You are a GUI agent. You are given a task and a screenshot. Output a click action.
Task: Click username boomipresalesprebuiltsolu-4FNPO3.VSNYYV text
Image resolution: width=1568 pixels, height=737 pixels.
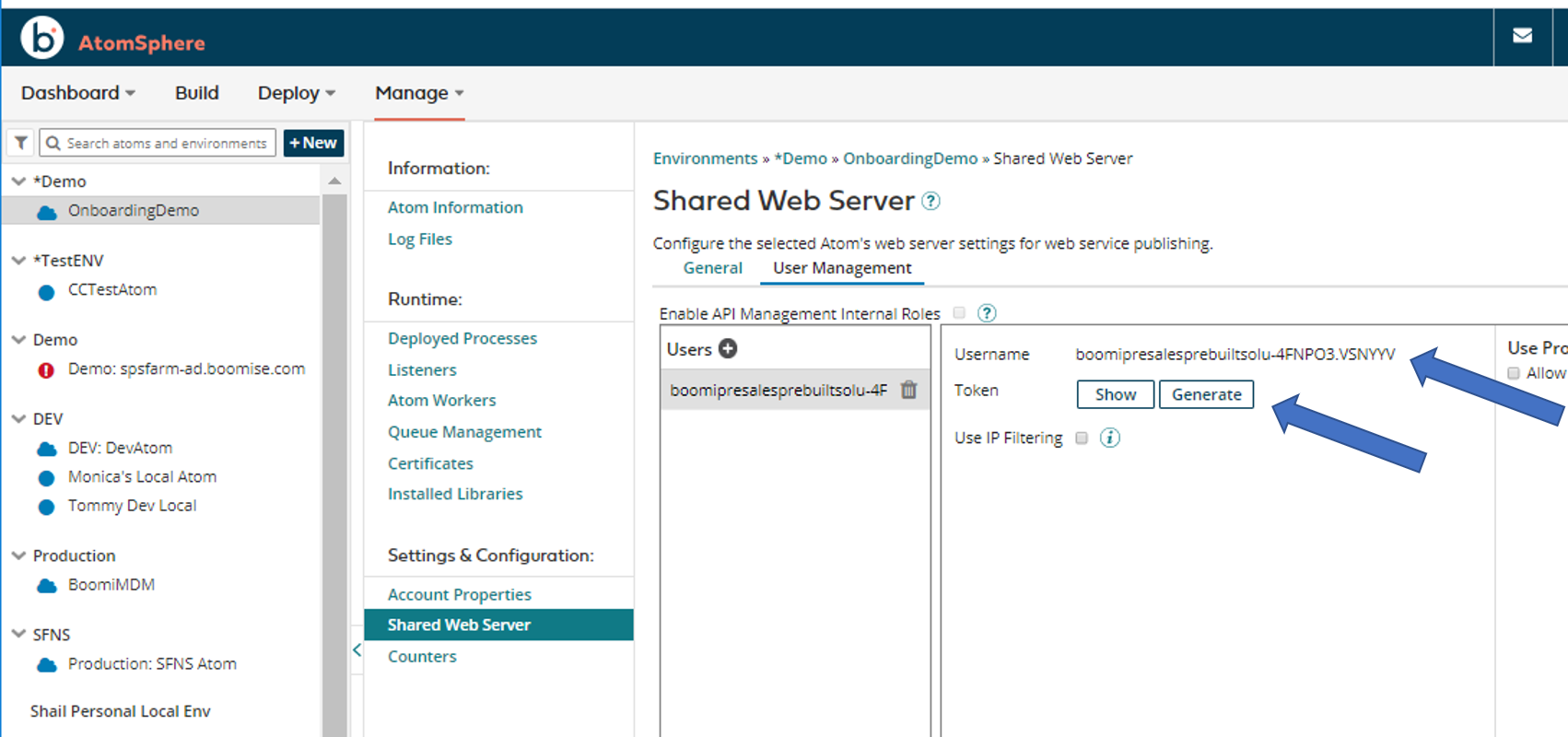point(1235,354)
